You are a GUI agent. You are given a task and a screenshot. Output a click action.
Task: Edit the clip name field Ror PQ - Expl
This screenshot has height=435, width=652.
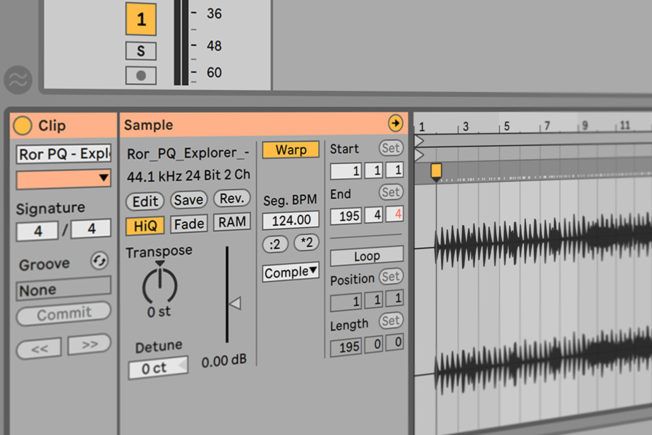click(x=64, y=154)
